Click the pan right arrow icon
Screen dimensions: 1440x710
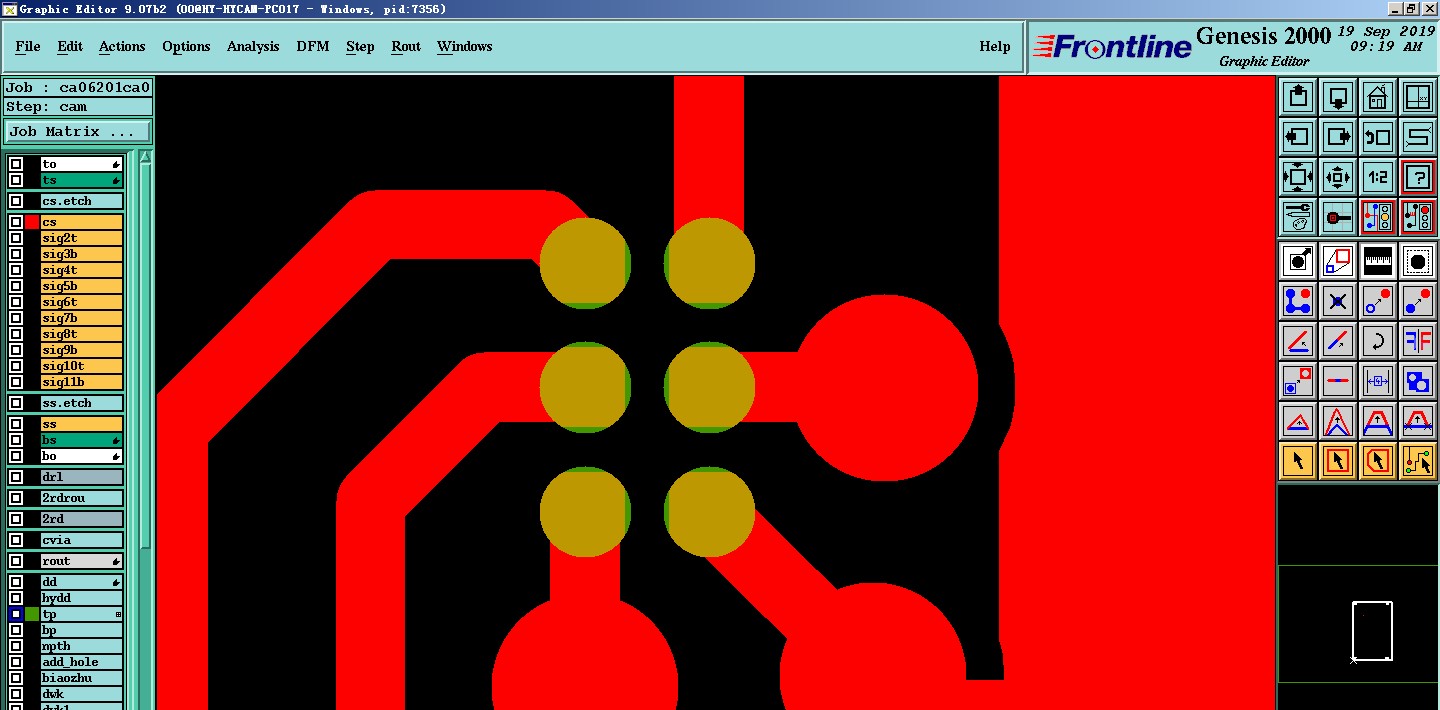(x=1338, y=137)
